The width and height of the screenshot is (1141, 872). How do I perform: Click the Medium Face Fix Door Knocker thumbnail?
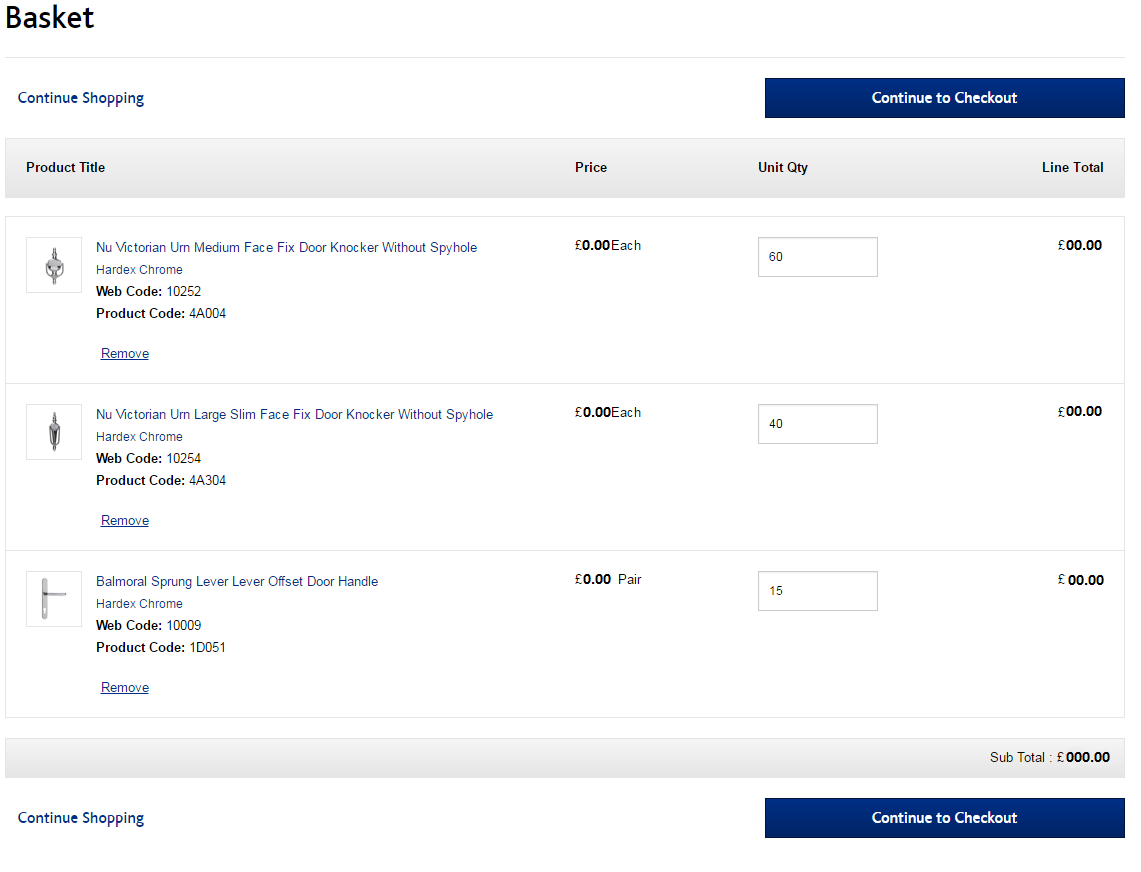(x=54, y=265)
